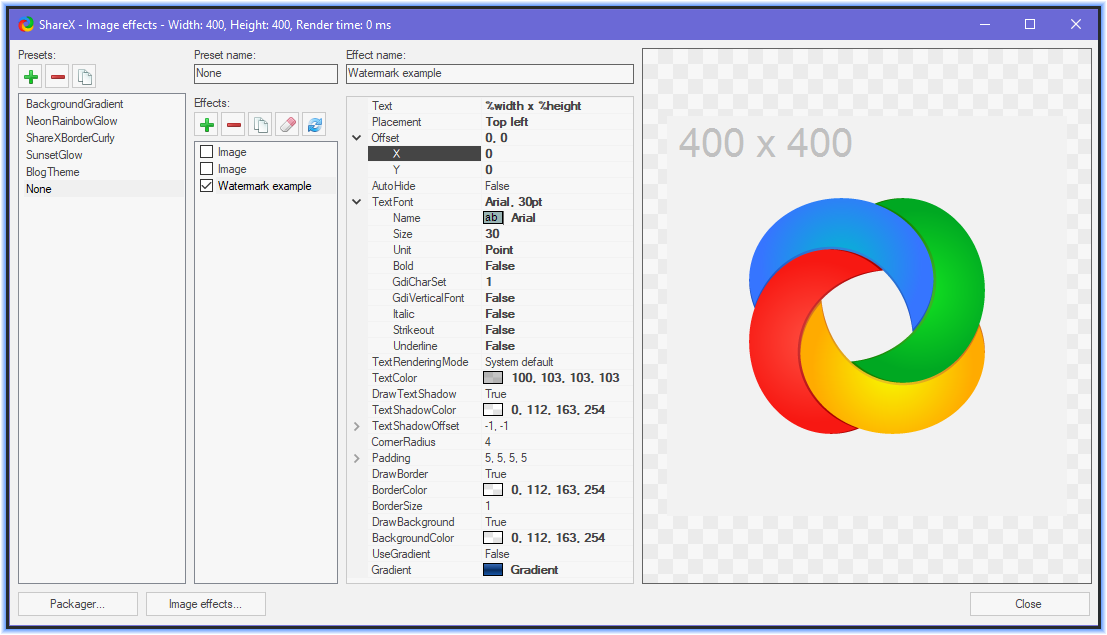Click the TextColor gray color swatch
Image resolution: width=1107 pixels, height=635 pixels.
pos(492,378)
